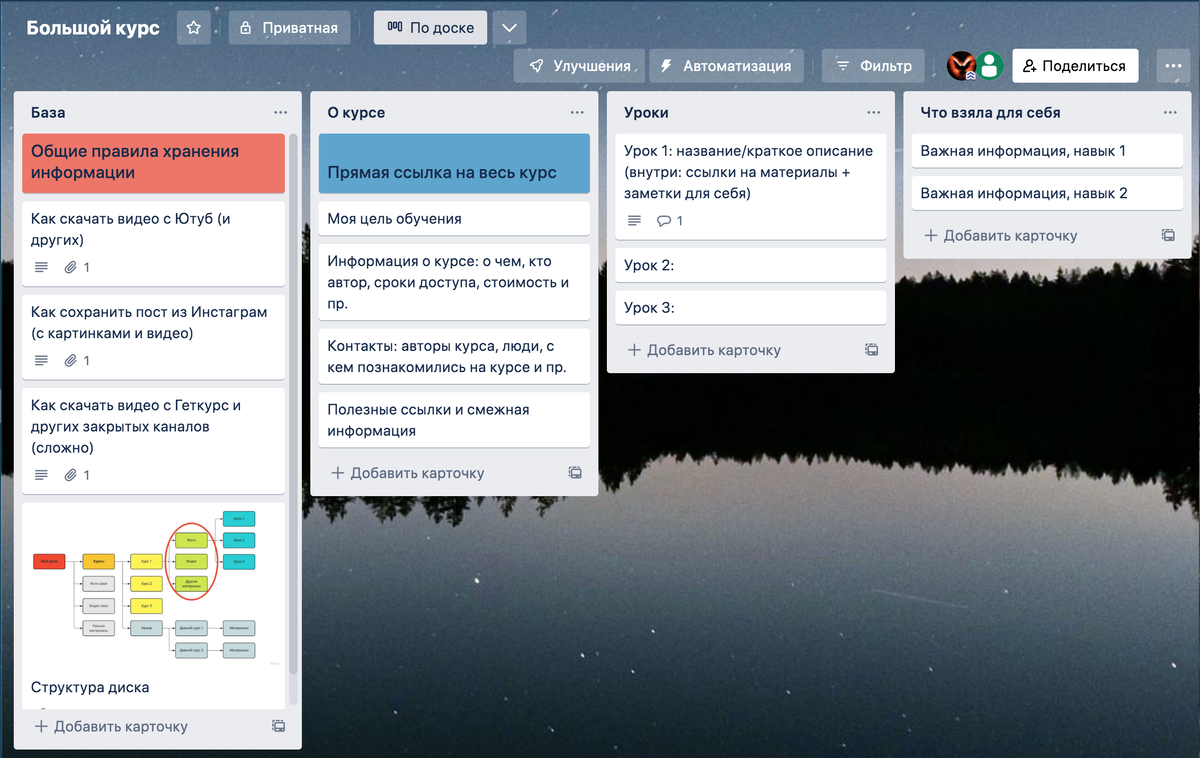Image resolution: width=1200 pixels, height=758 pixels.
Task: Click attachment icon on the Ютуб card
Action: (x=70, y=268)
